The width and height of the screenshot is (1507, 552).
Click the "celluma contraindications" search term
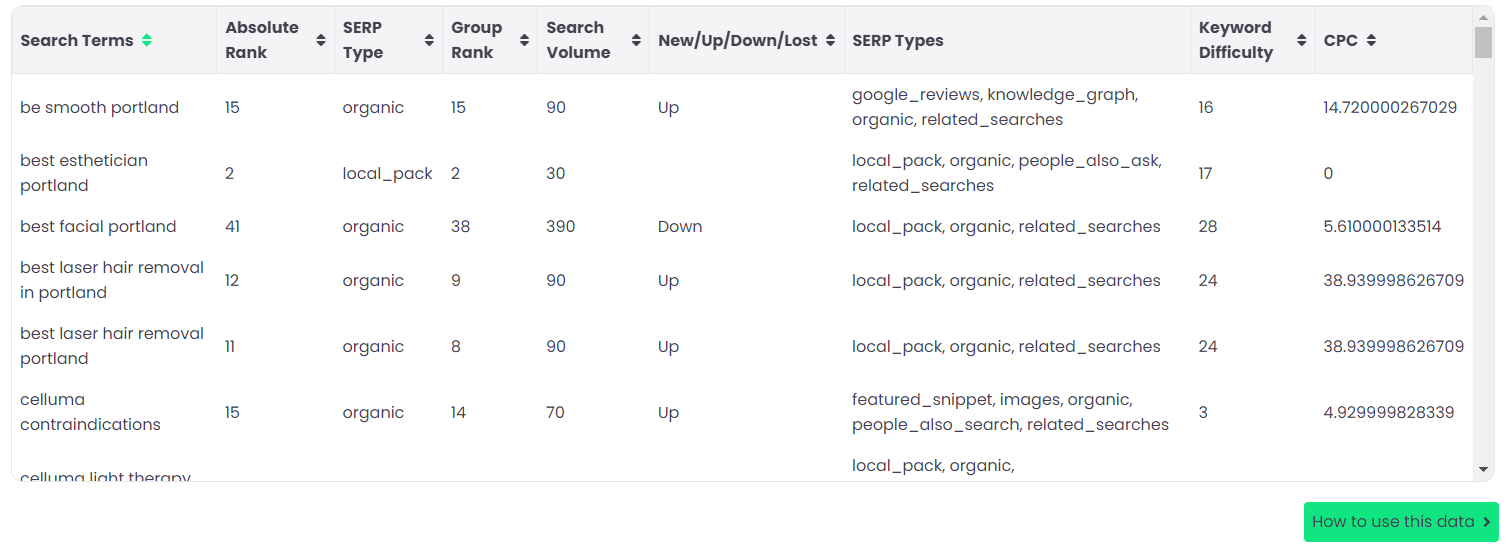coord(90,412)
